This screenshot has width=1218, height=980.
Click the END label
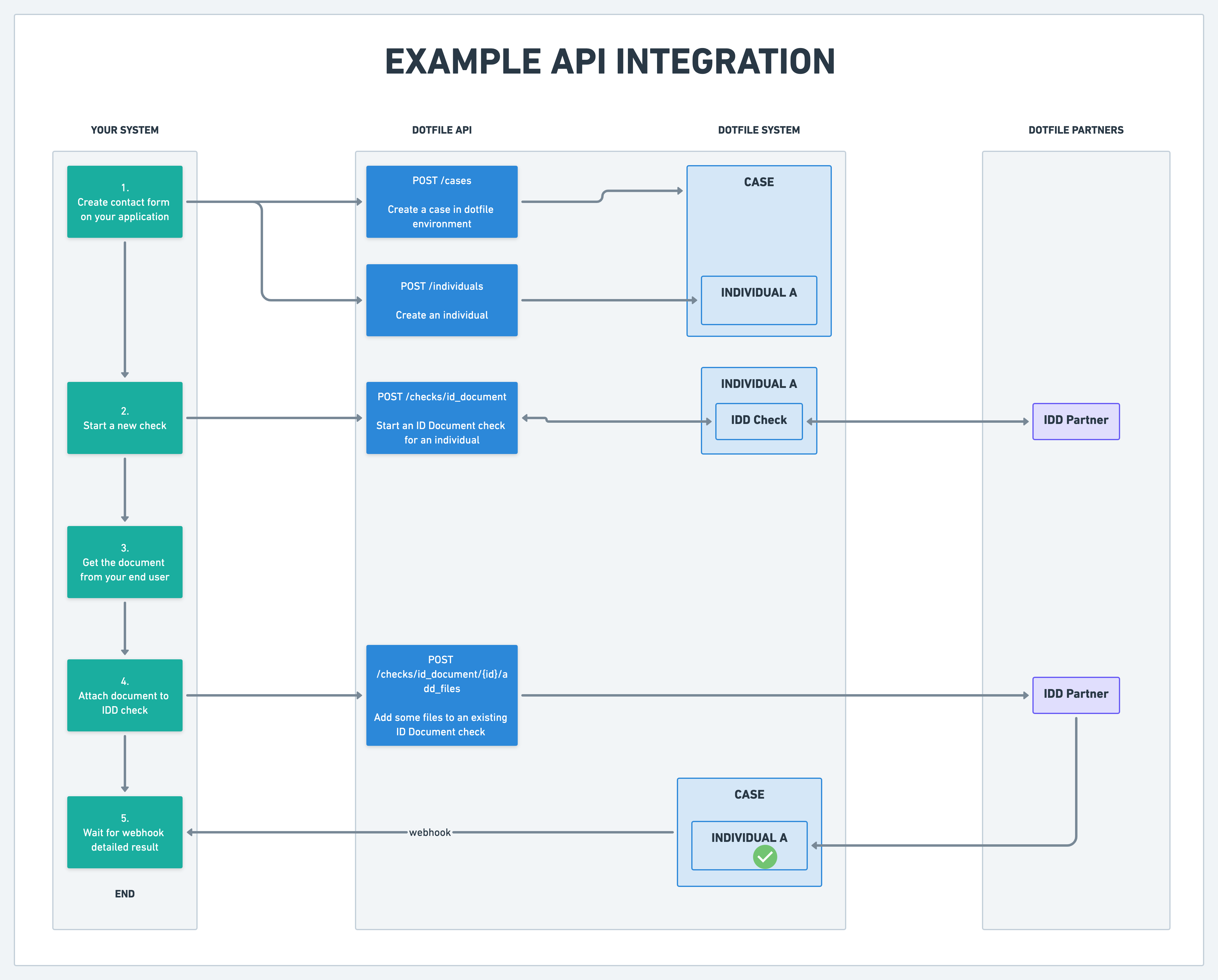pyautogui.click(x=124, y=894)
